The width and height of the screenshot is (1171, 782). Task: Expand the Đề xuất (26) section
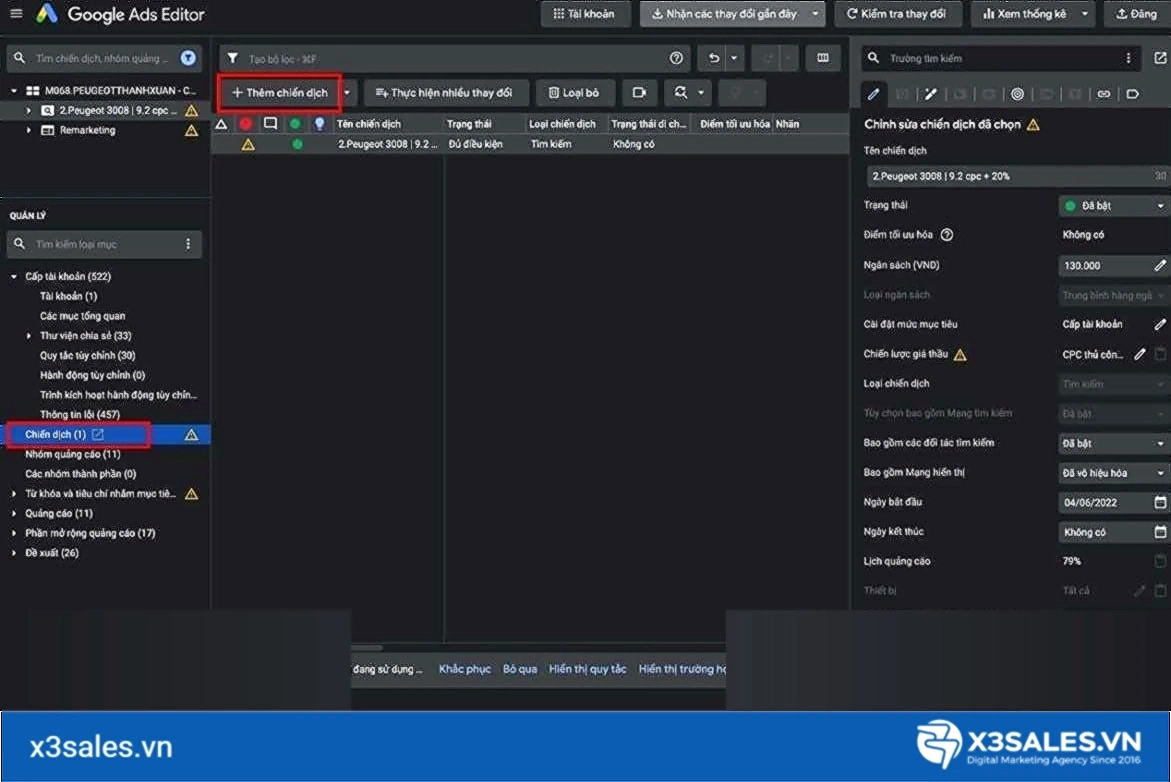(13, 553)
